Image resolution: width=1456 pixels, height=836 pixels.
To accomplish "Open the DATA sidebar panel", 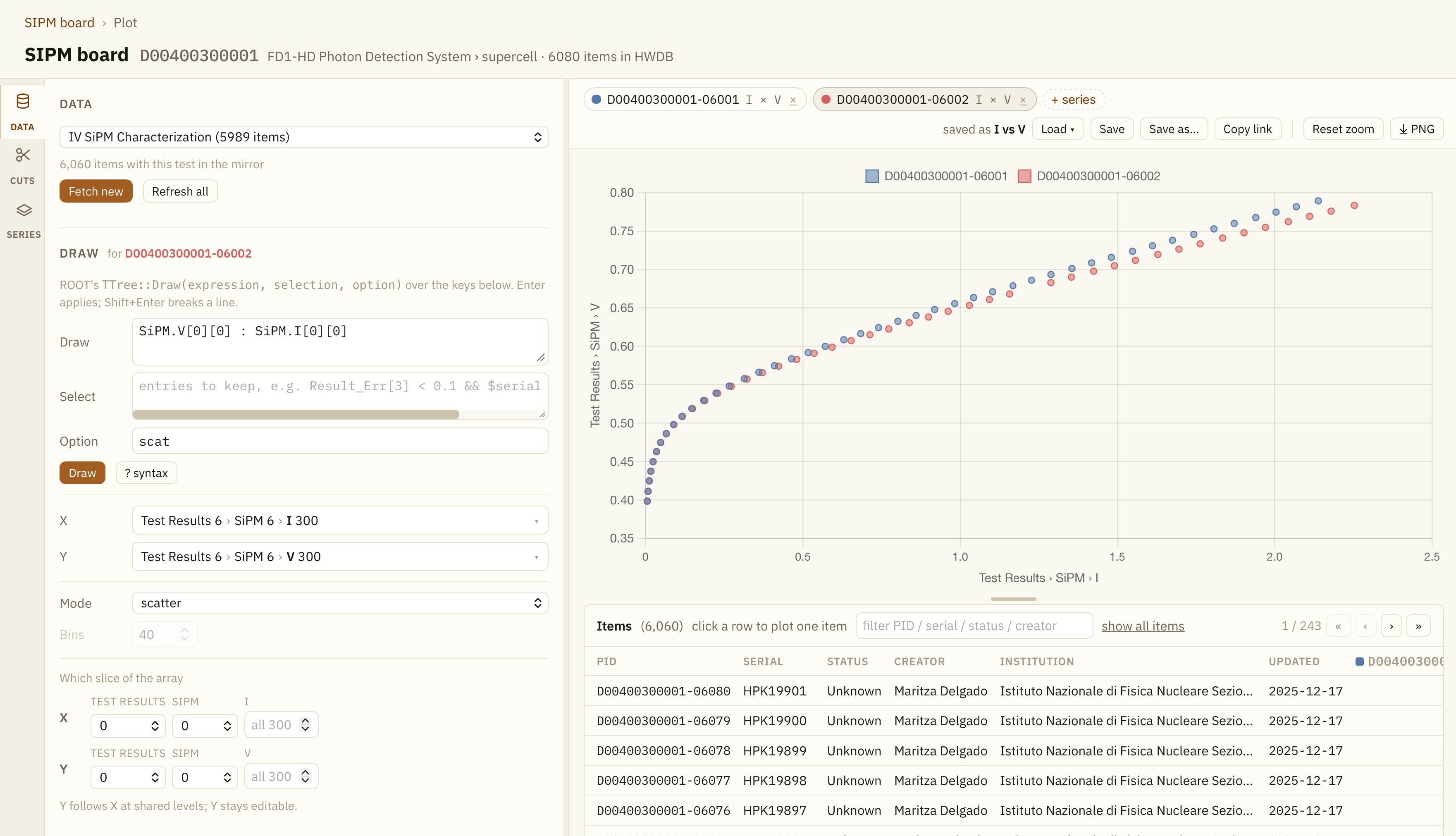I will click(22, 112).
